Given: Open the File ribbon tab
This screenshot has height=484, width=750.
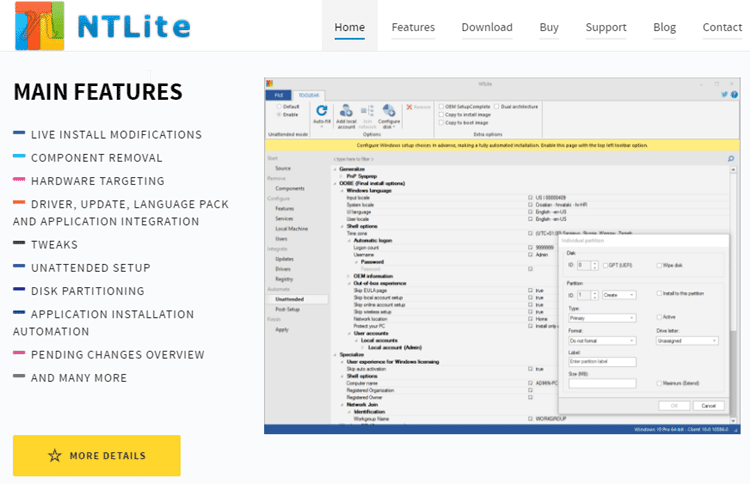Looking at the screenshot, I should (279, 95).
